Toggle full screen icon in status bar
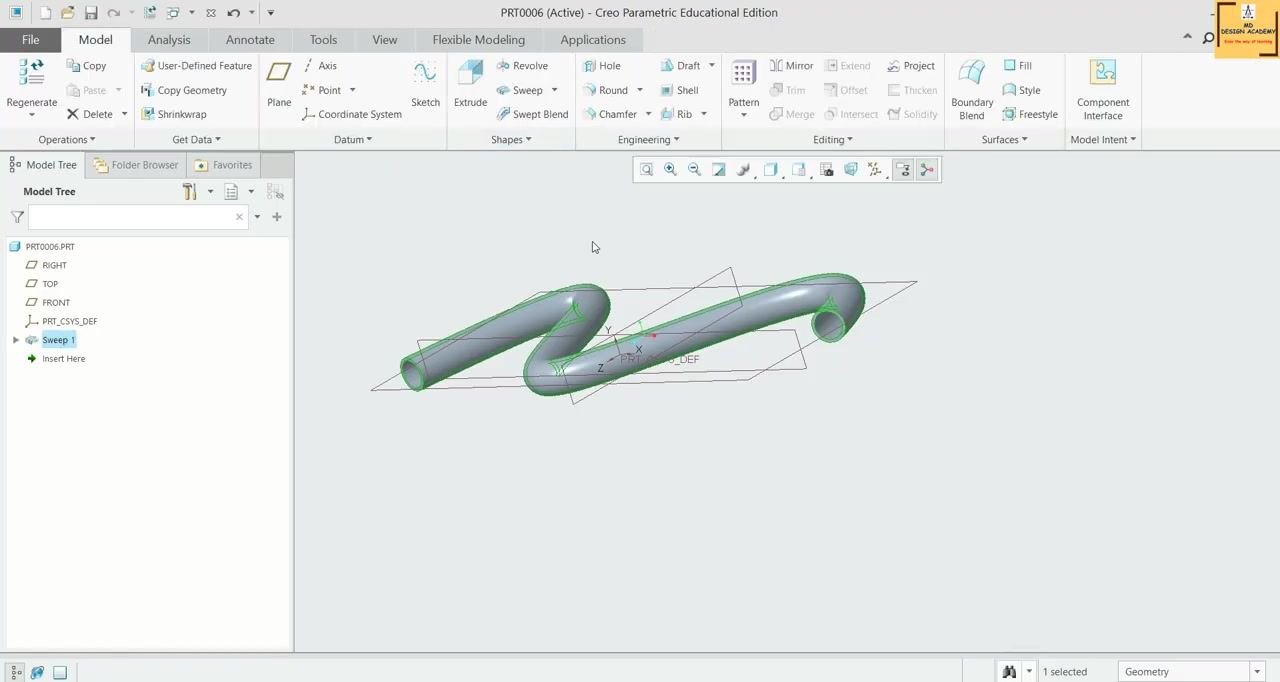The image size is (1280, 682). click(x=60, y=672)
